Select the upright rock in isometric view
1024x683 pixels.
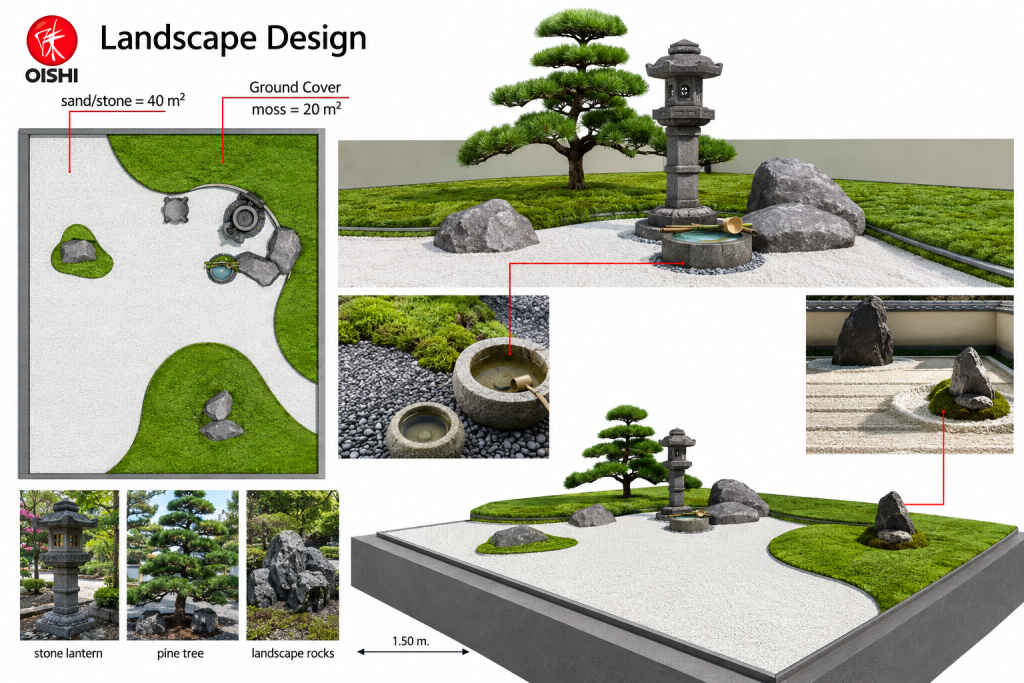tap(894, 517)
